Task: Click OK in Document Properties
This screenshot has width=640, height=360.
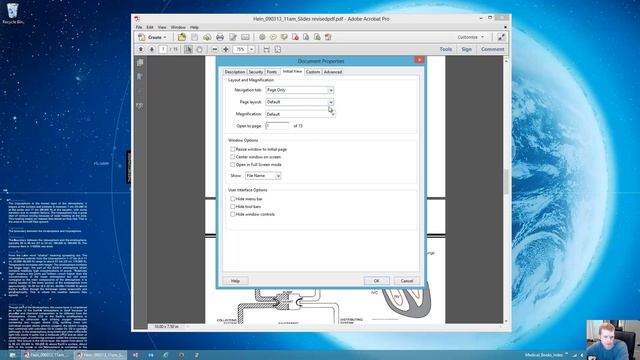Action: [x=376, y=281]
